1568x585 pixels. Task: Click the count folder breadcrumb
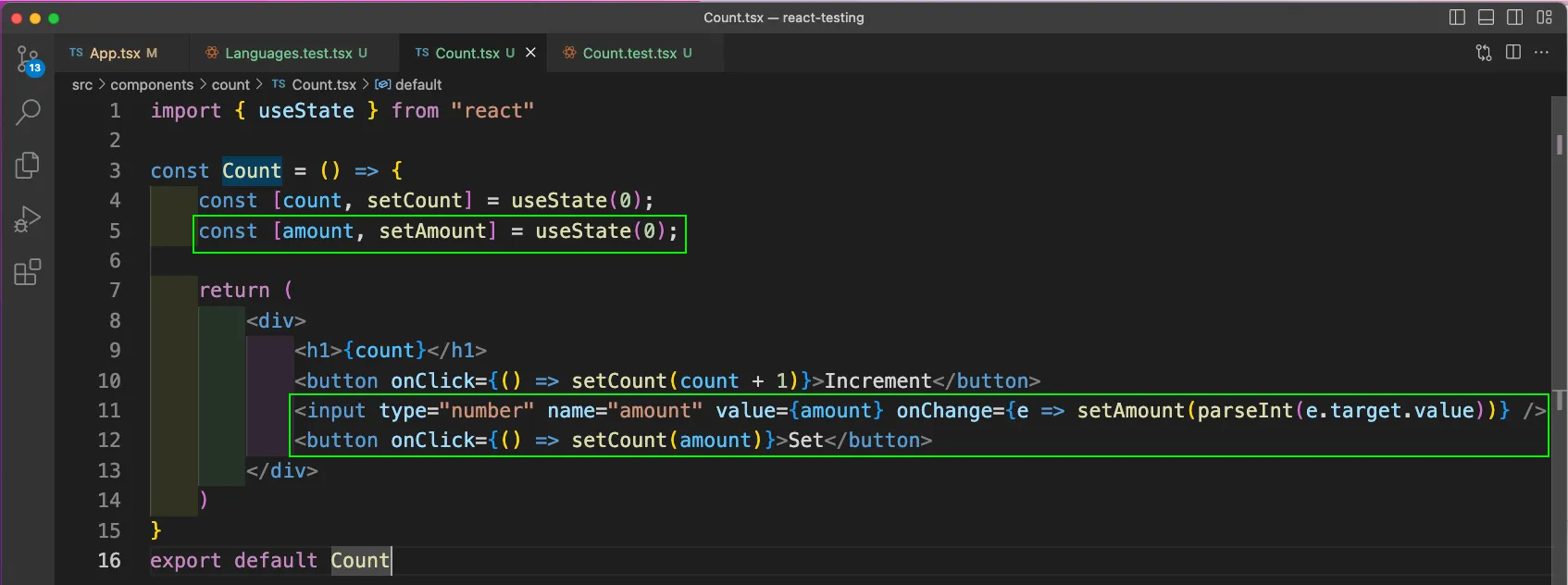pos(230,84)
